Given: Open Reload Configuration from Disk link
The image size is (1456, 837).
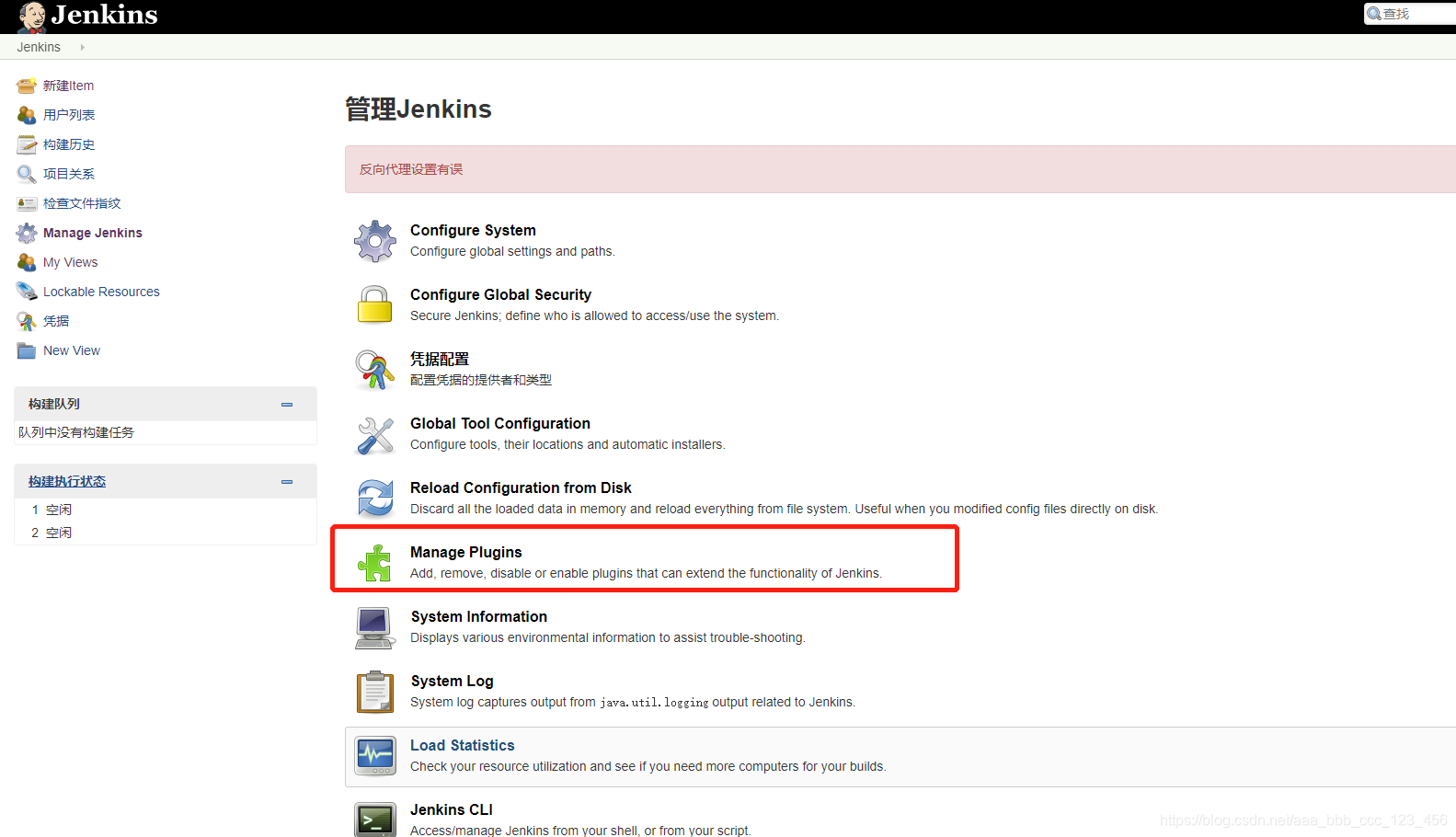Looking at the screenshot, I should click(521, 487).
